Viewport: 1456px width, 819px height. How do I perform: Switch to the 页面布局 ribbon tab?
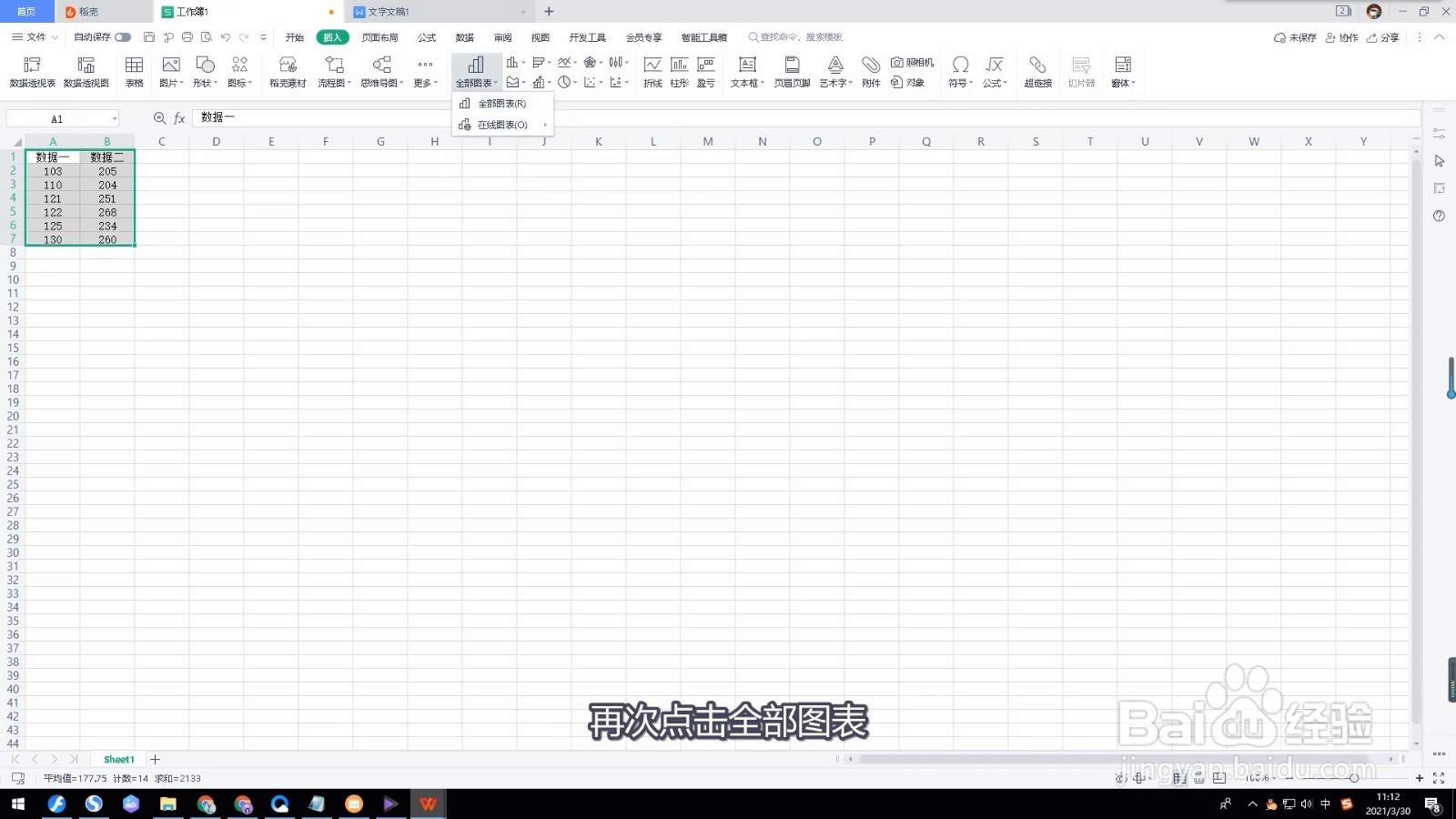379,37
